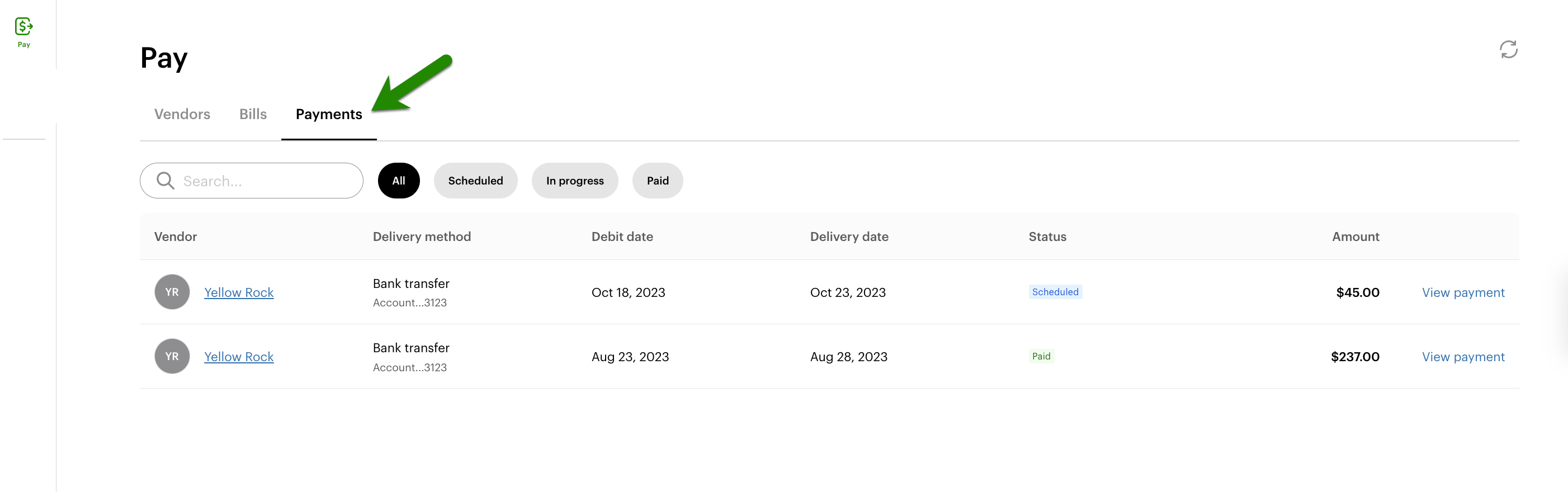View payment for $237.00 row

coord(1463,357)
